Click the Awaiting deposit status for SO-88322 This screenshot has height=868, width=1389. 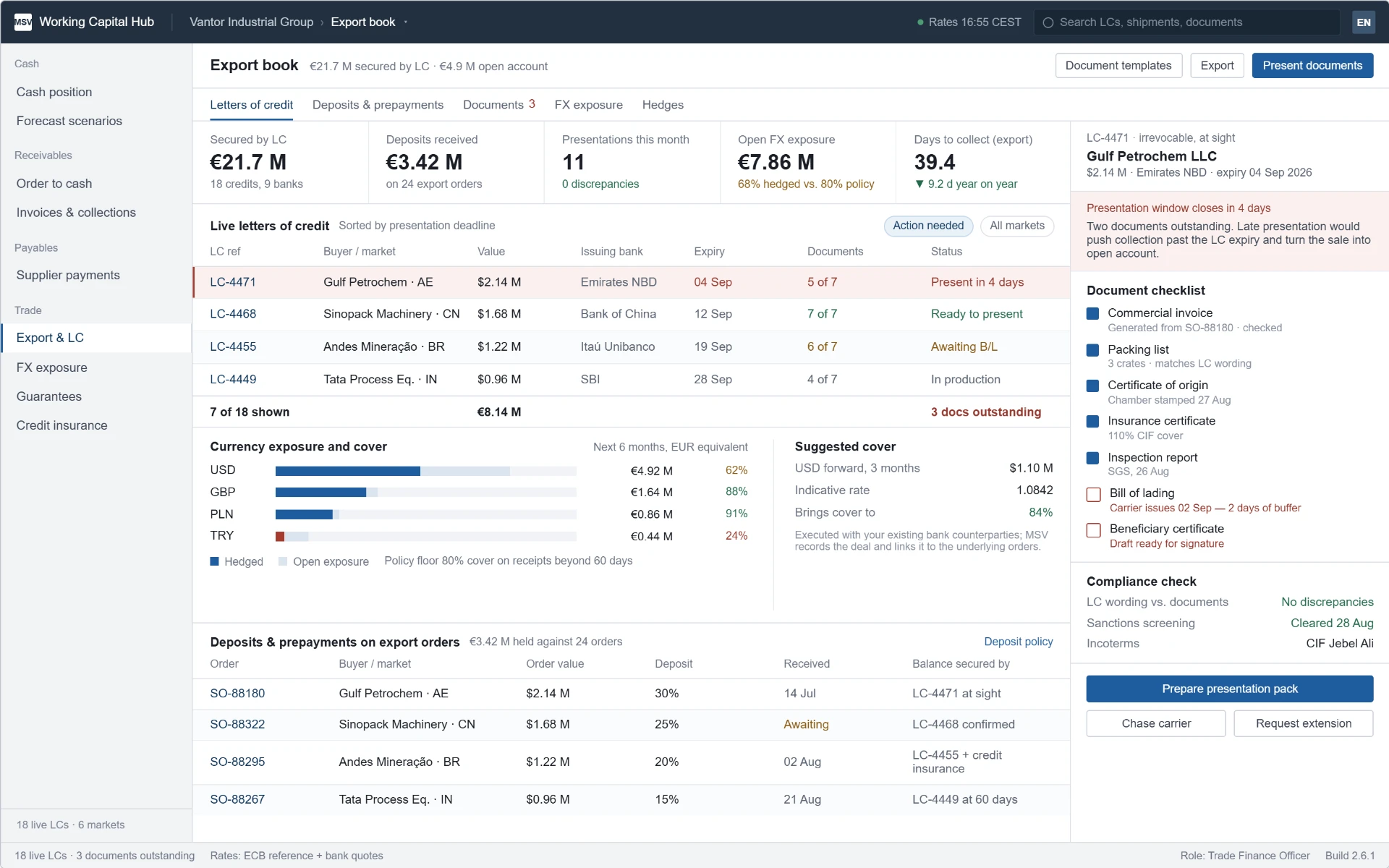pyautogui.click(x=806, y=724)
